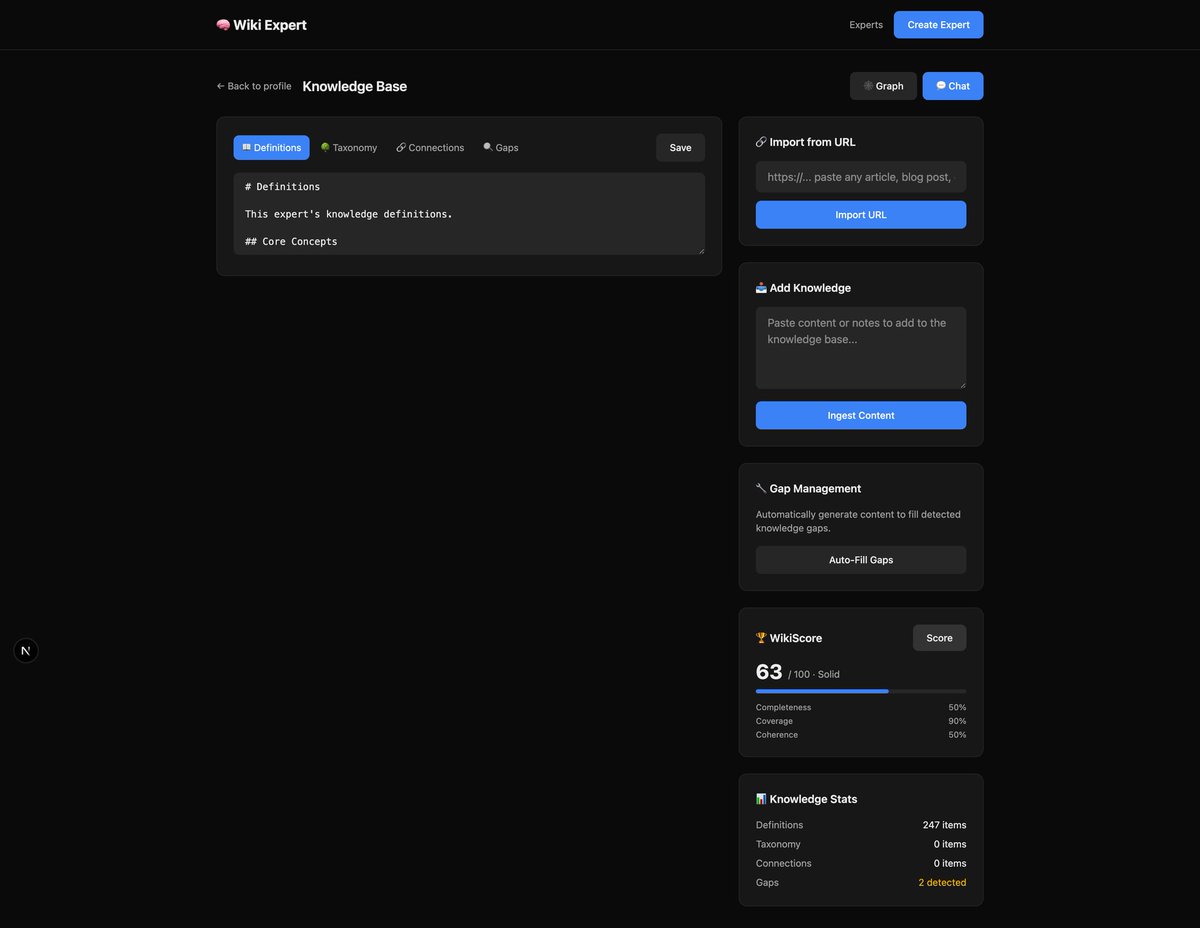Viewport: 1200px width, 928px height.
Task: Go to the Experts page link
Action: click(x=866, y=25)
